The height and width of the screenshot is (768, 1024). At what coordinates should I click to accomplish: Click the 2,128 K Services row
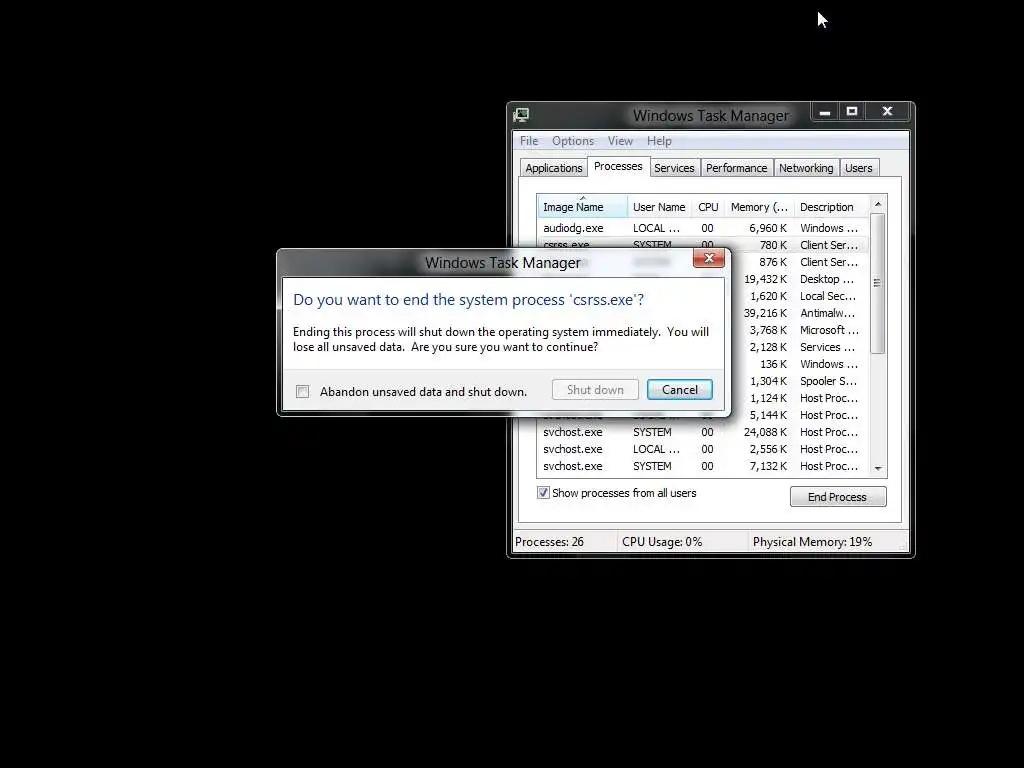[801, 347]
